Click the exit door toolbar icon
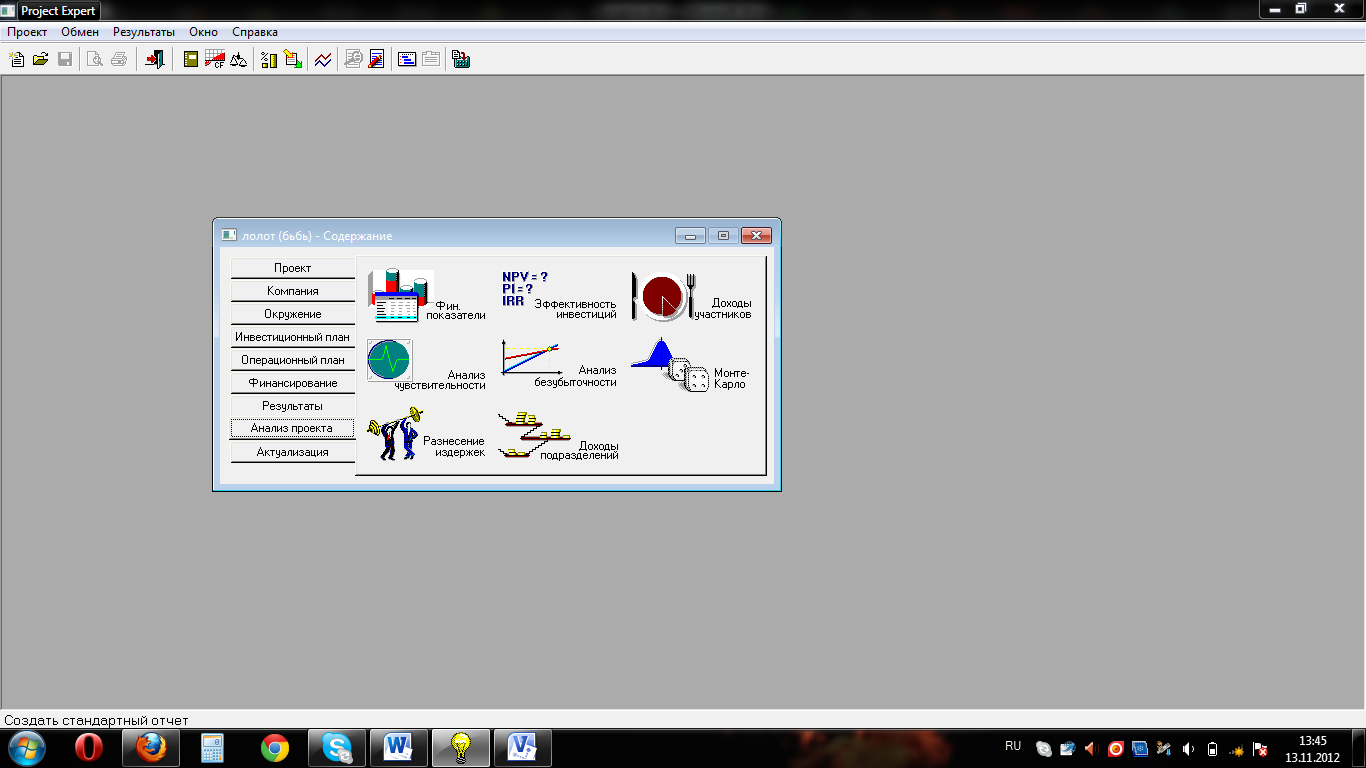This screenshot has width=1366, height=768. click(x=154, y=59)
